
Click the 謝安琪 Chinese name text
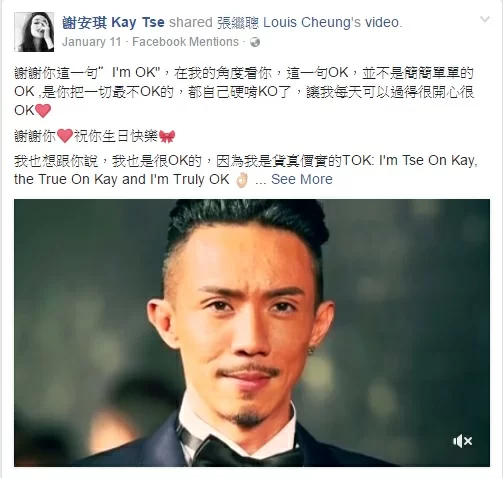85,22
